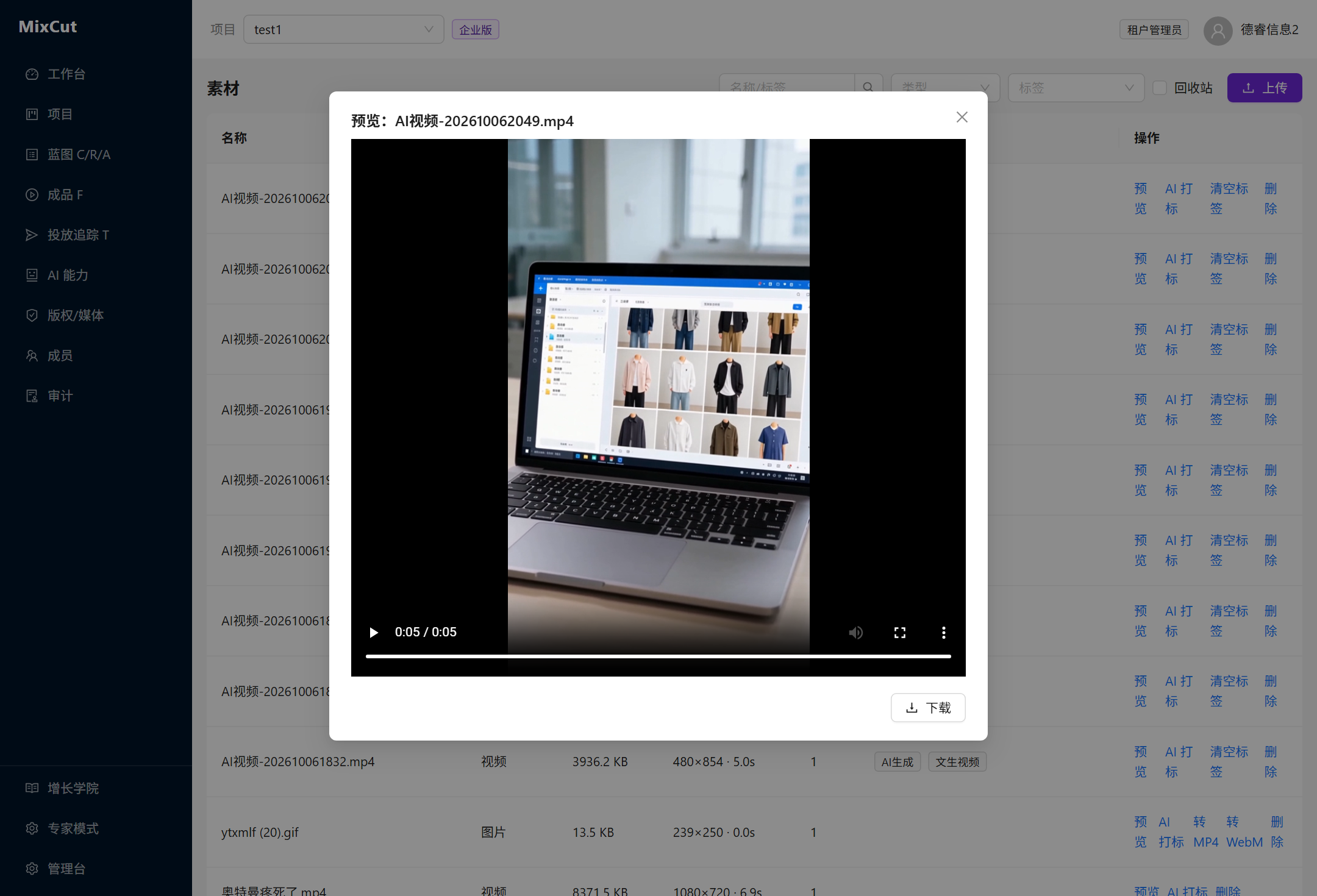Expand the test1 project dropdown
Image resolution: width=1317 pixels, height=896 pixels.
(344, 29)
